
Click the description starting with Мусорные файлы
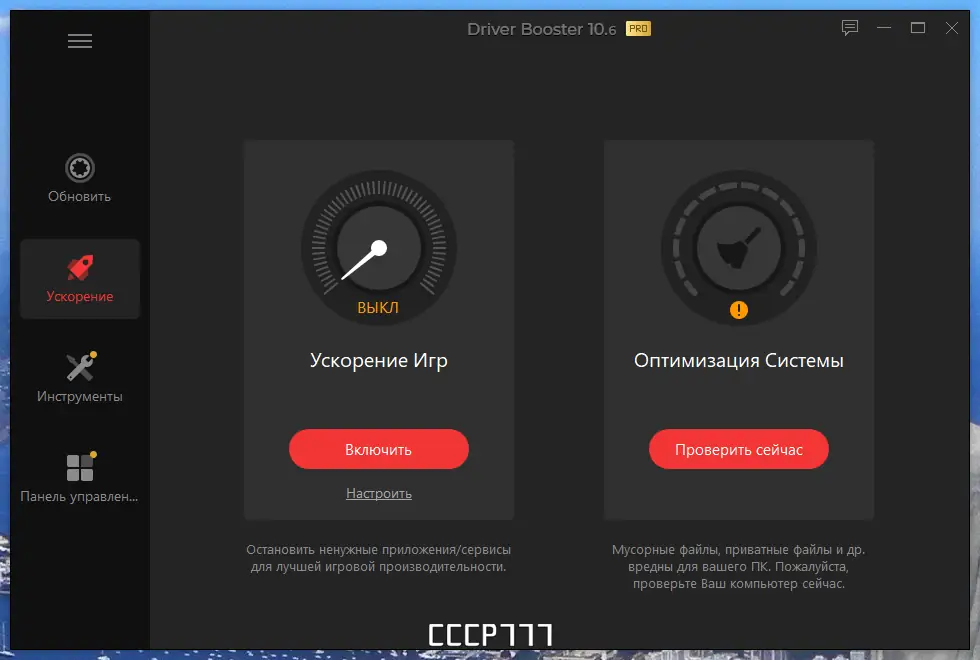(739, 566)
